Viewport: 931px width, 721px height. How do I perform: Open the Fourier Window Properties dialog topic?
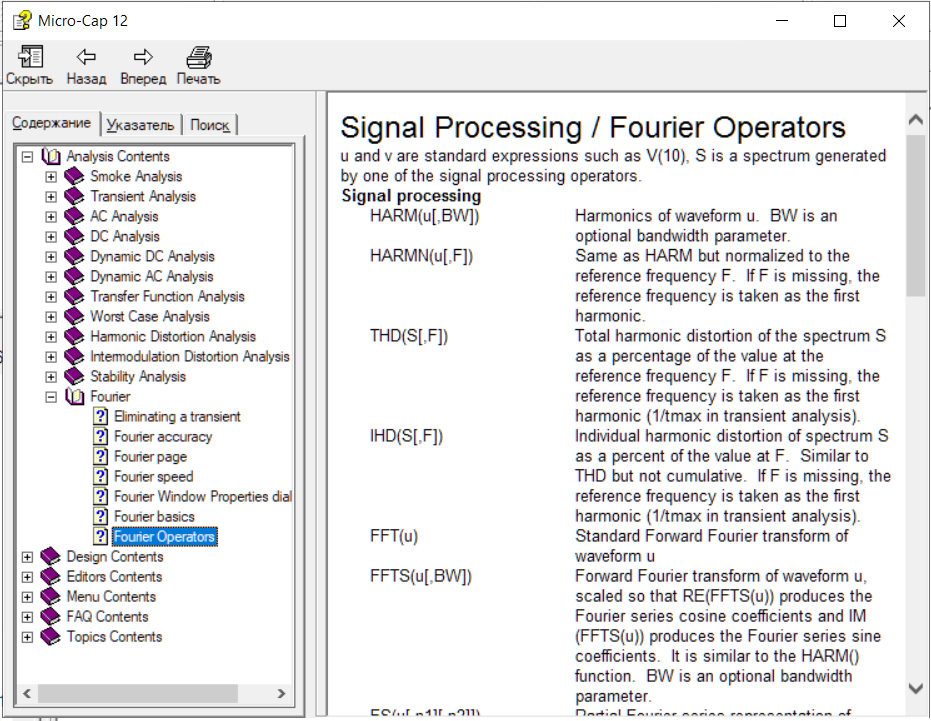[202, 497]
